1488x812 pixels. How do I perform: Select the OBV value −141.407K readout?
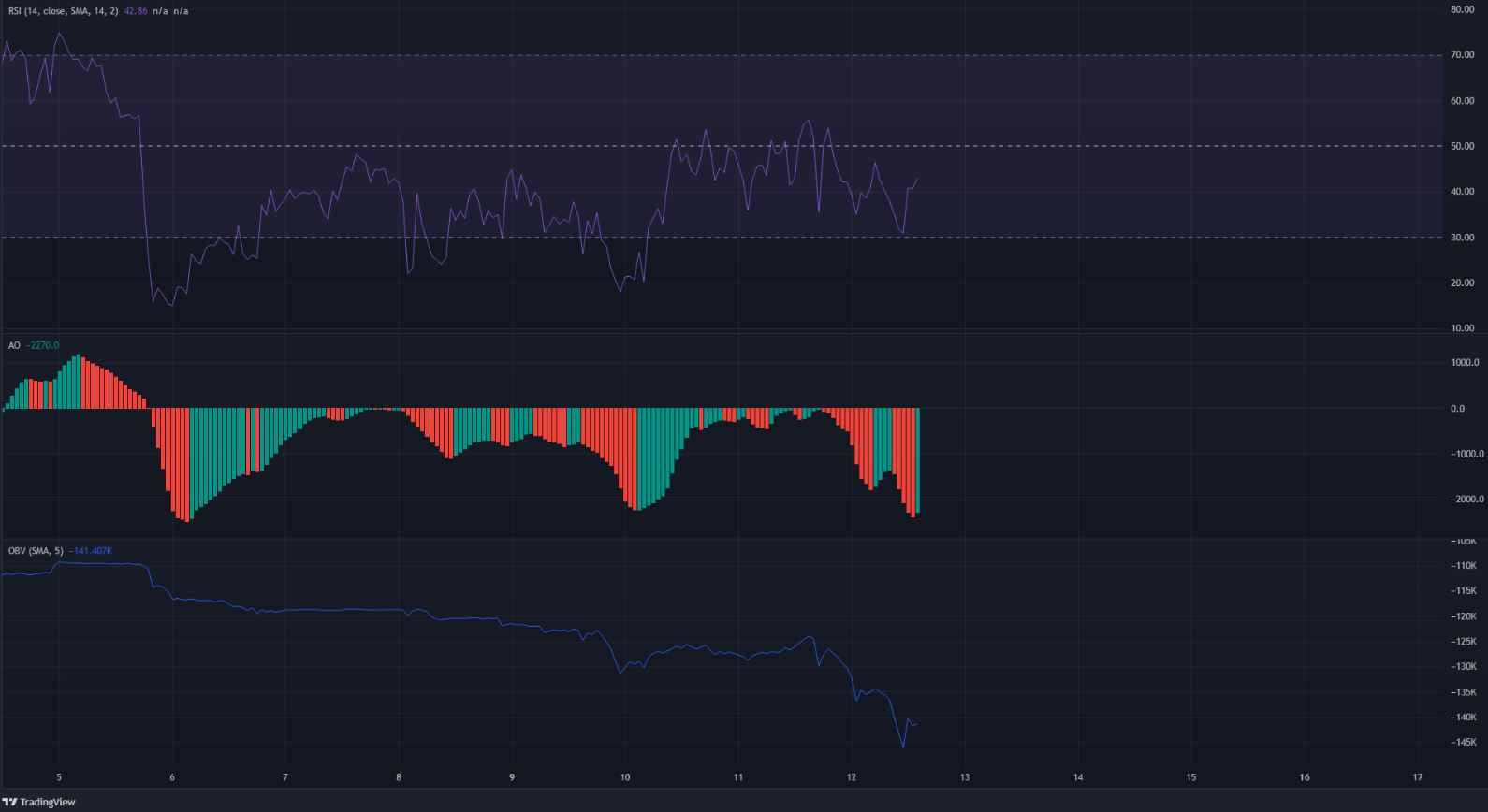coord(91,551)
